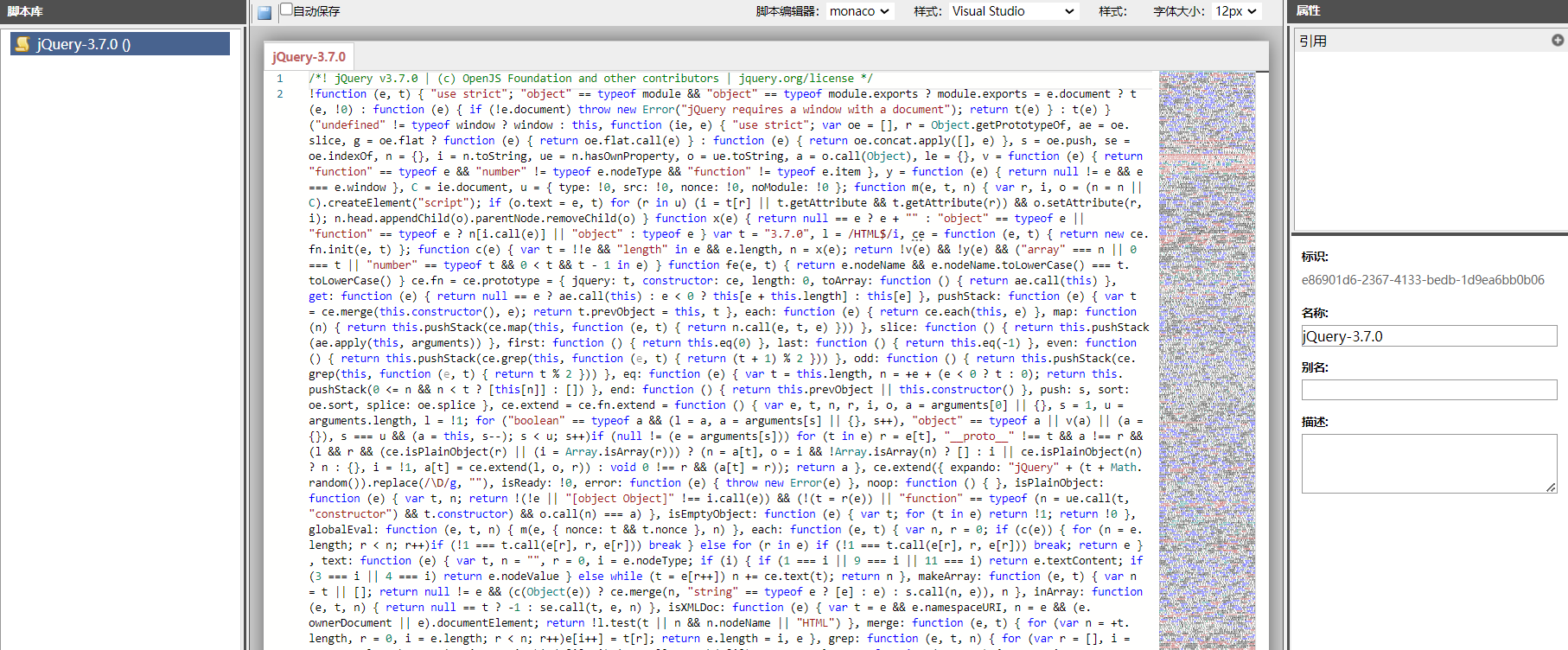Click the 标识 ID value e86901d6 text
This screenshot has width=1568, height=650.
[1422, 280]
